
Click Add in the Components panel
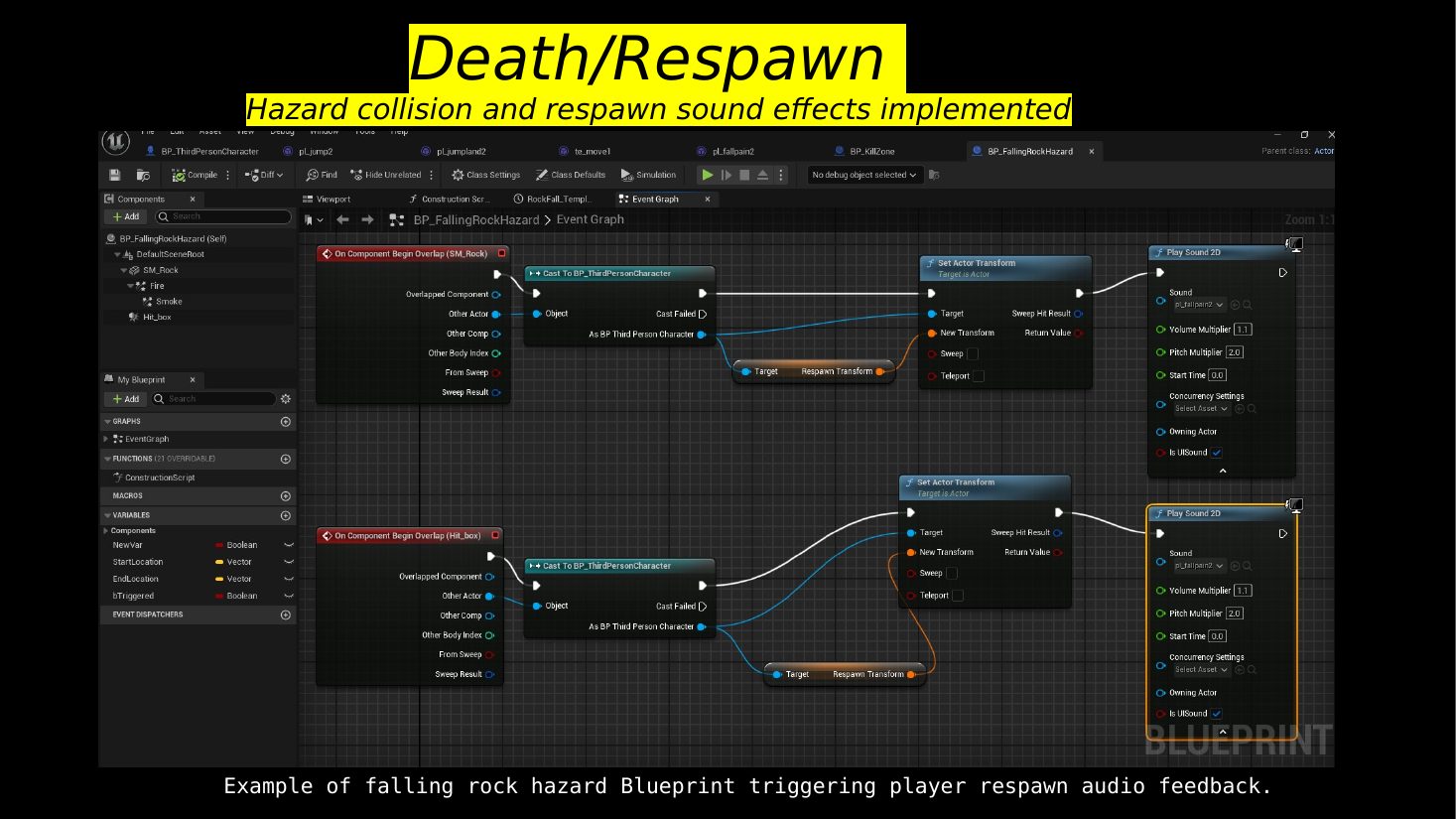(126, 216)
